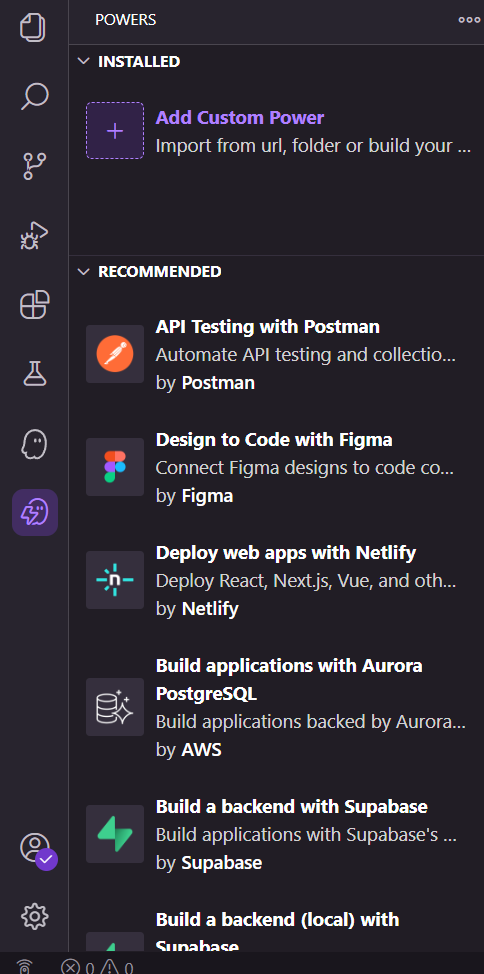Select API Testing with Postman power
The height and width of the screenshot is (974, 484).
(276, 354)
